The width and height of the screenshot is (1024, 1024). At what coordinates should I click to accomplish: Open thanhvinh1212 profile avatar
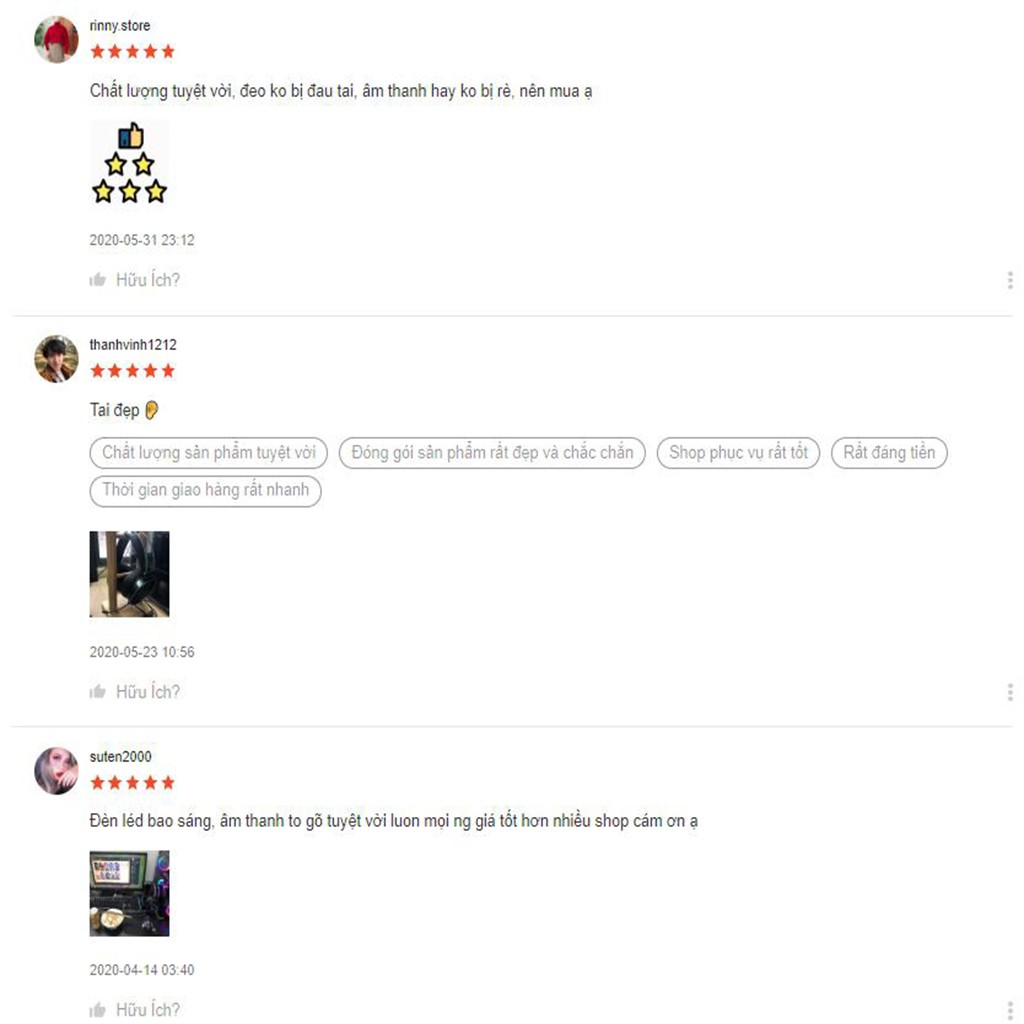pos(56,359)
